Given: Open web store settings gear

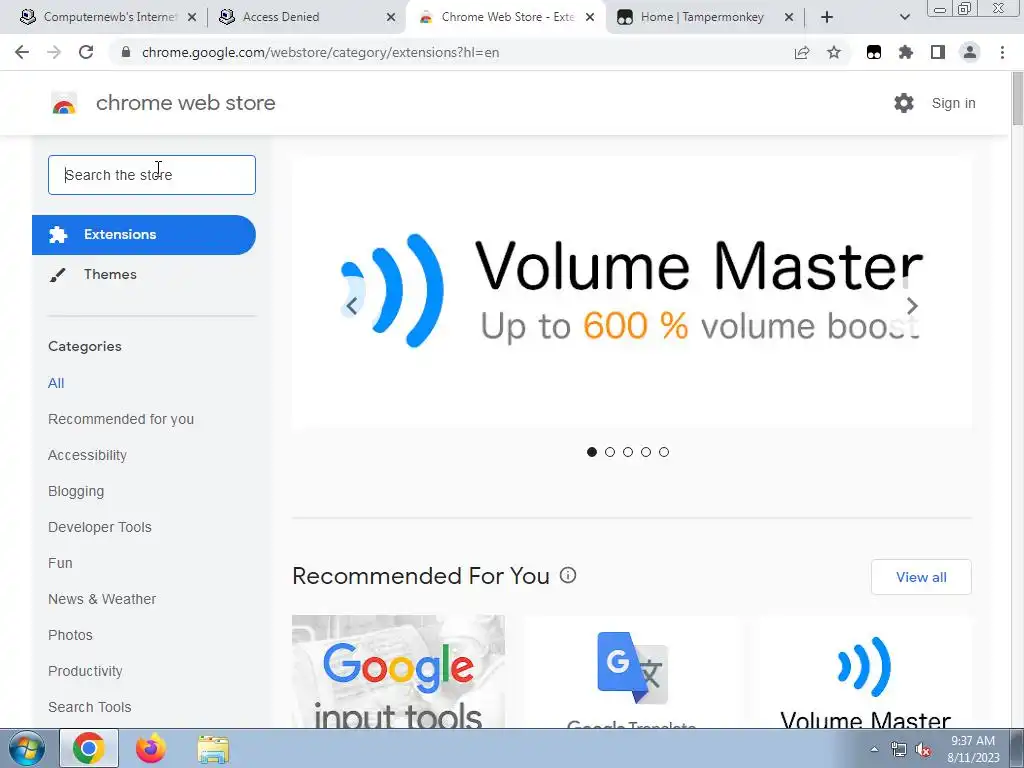Looking at the screenshot, I should (904, 103).
